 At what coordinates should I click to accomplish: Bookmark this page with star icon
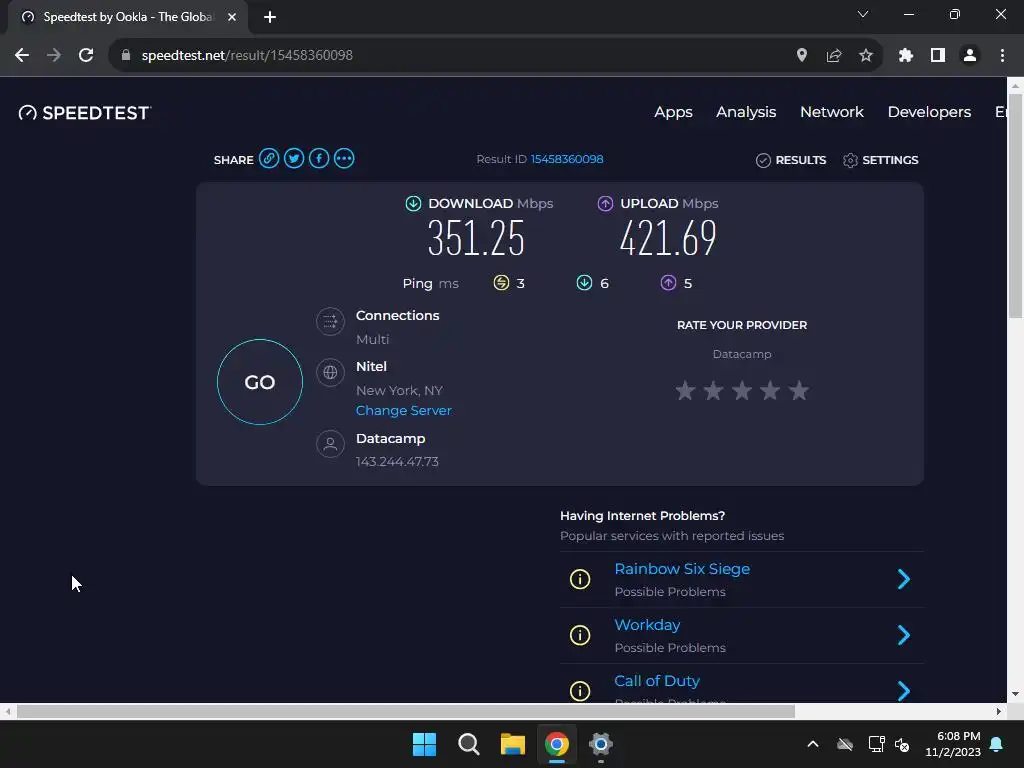coord(866,56)
